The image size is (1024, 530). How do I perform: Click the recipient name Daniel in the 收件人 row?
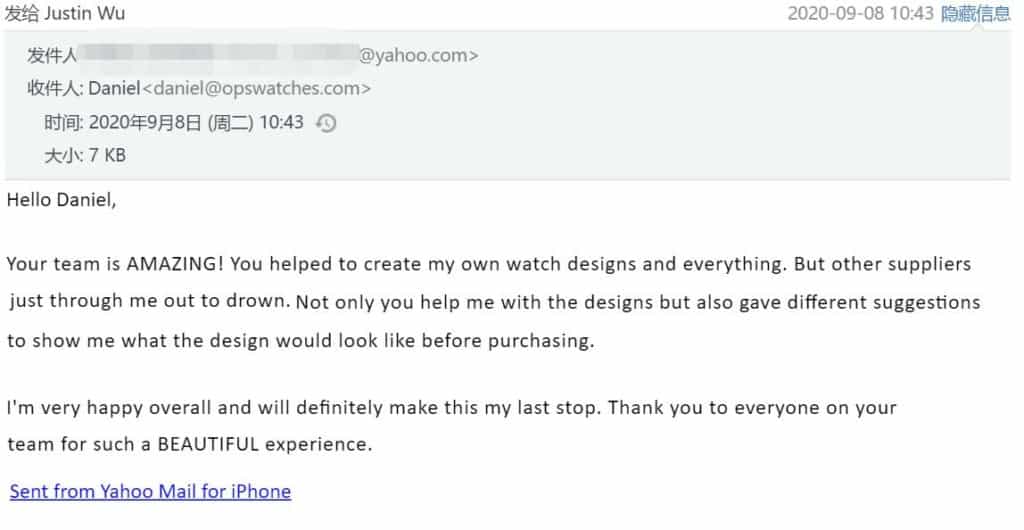(114, 88)
